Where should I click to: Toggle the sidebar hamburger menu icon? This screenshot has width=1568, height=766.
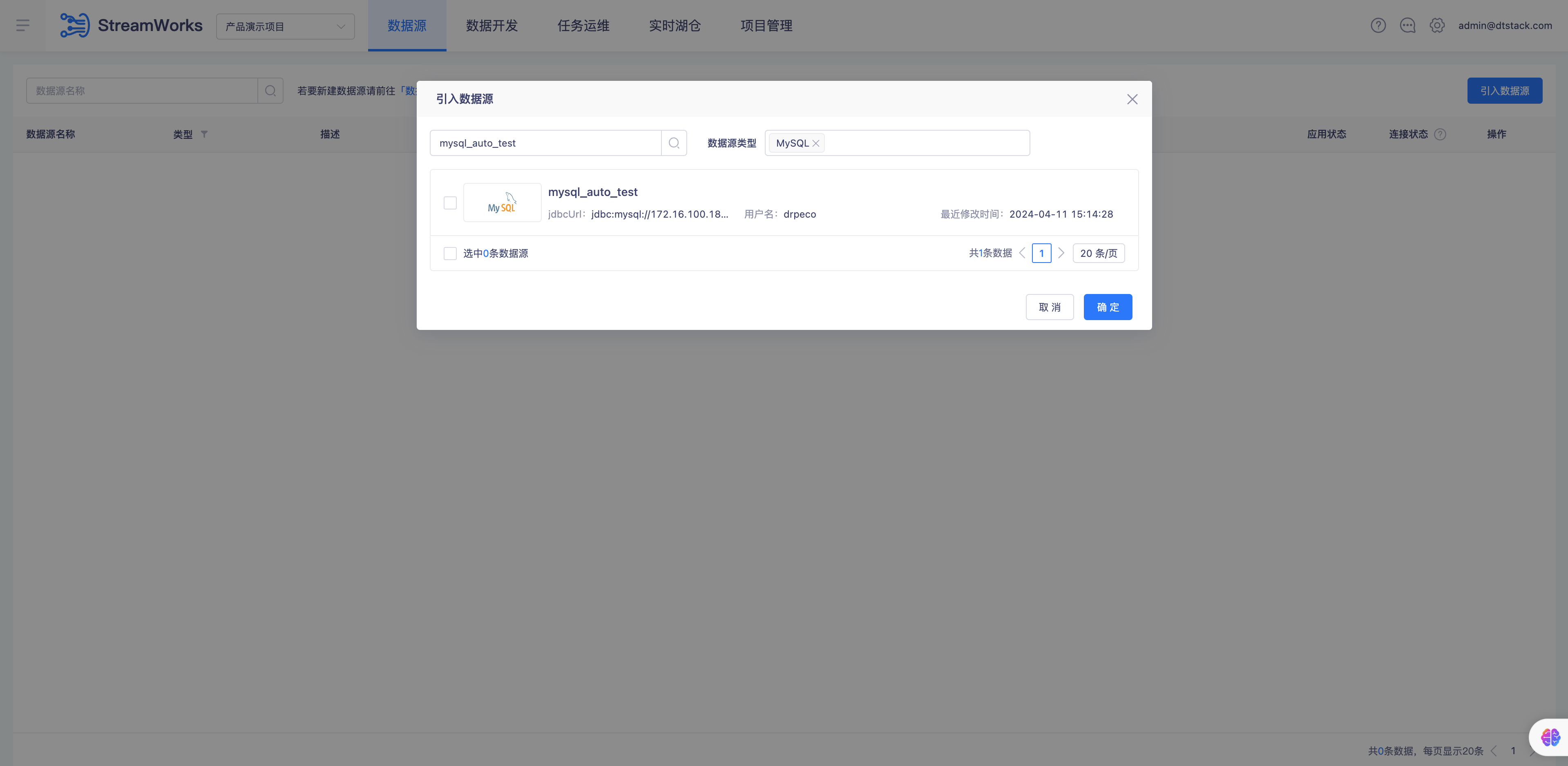(x=22, y=26)
